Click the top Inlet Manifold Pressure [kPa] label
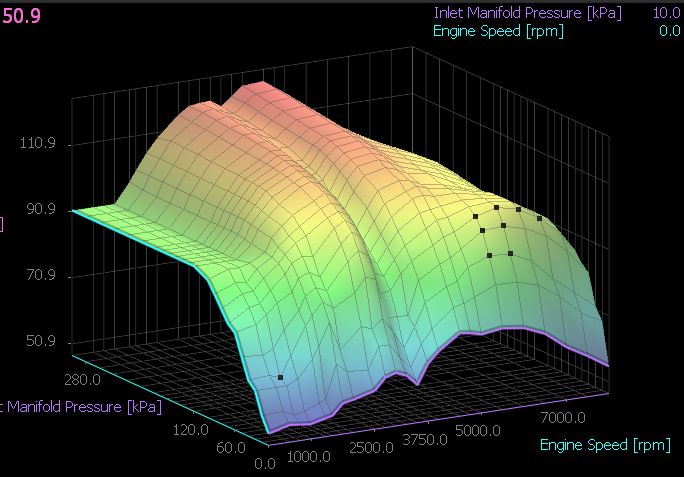Image resolution: width=684 pixels, height=477 pixels. tap(527, 13)
